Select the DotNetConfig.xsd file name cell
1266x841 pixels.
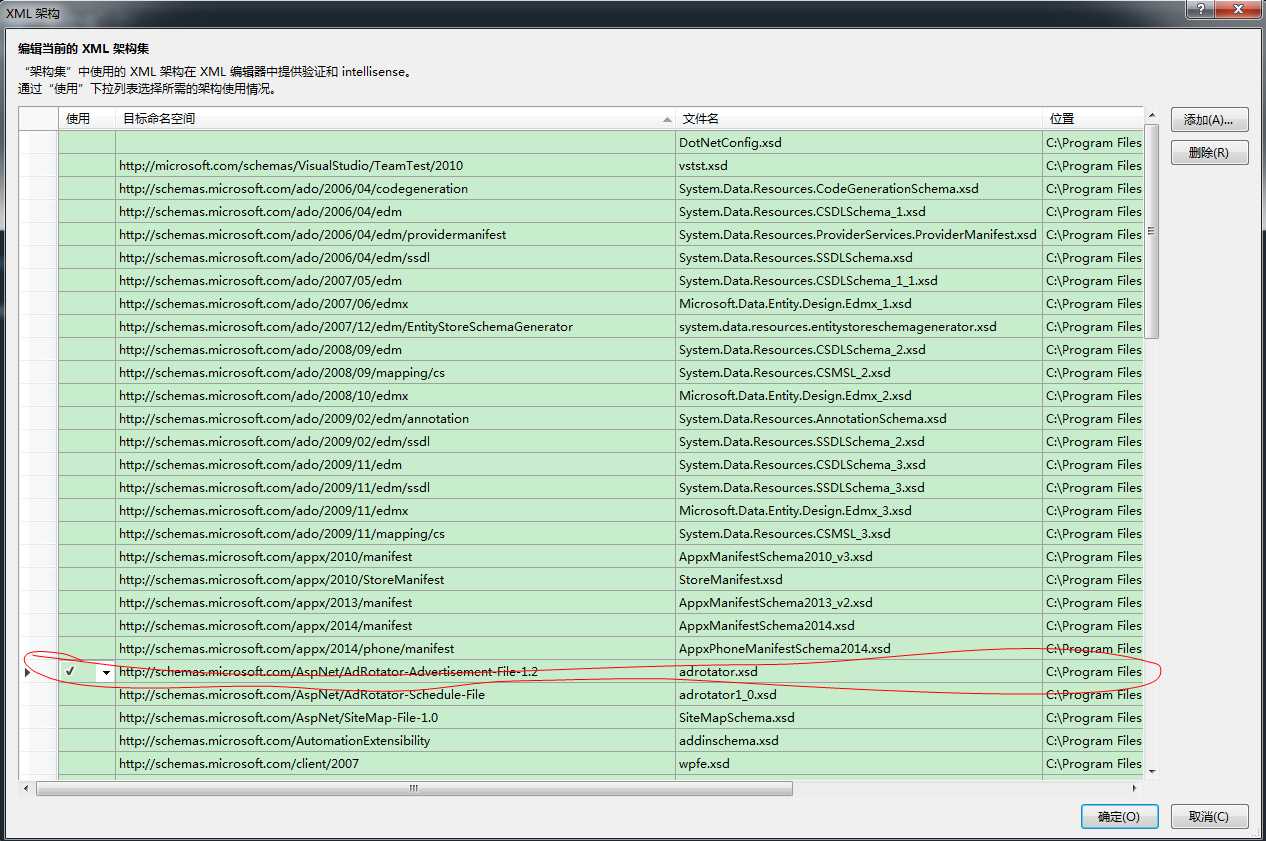(859, 143)
